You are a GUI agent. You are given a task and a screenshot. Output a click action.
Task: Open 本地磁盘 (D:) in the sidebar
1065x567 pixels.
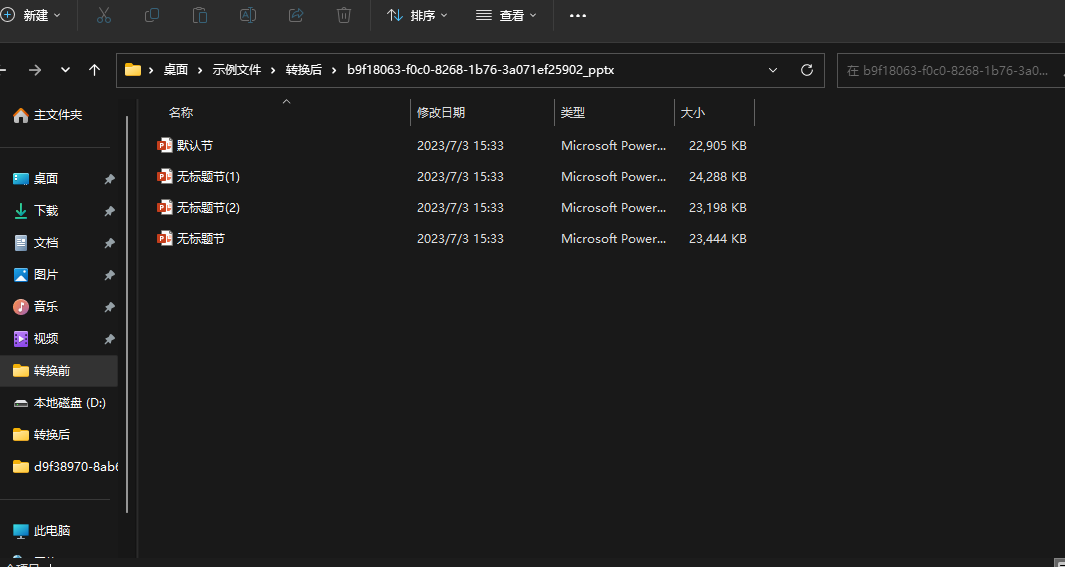(x=61, y=403)
